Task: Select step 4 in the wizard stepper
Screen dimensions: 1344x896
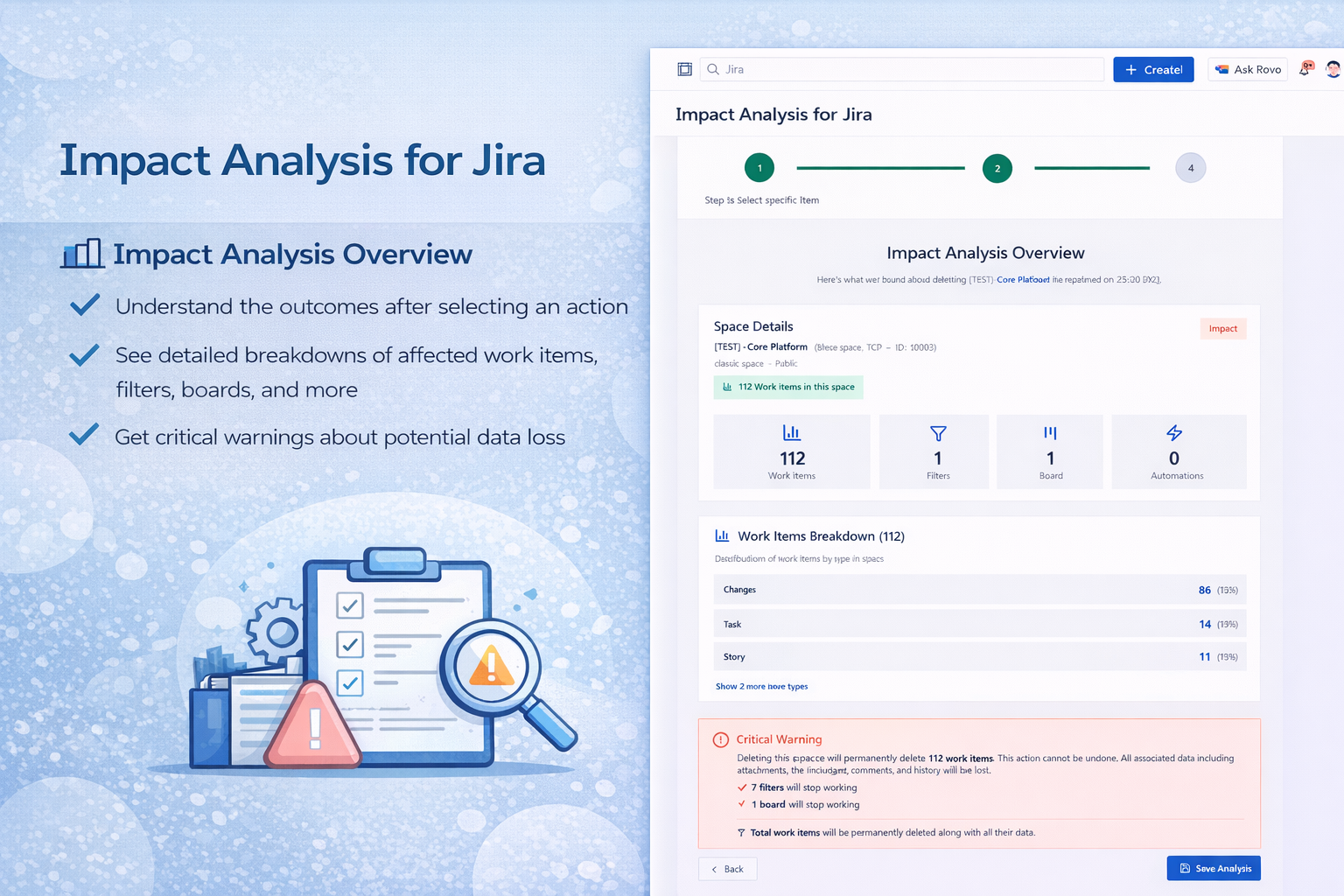Action: (1190, 167)
